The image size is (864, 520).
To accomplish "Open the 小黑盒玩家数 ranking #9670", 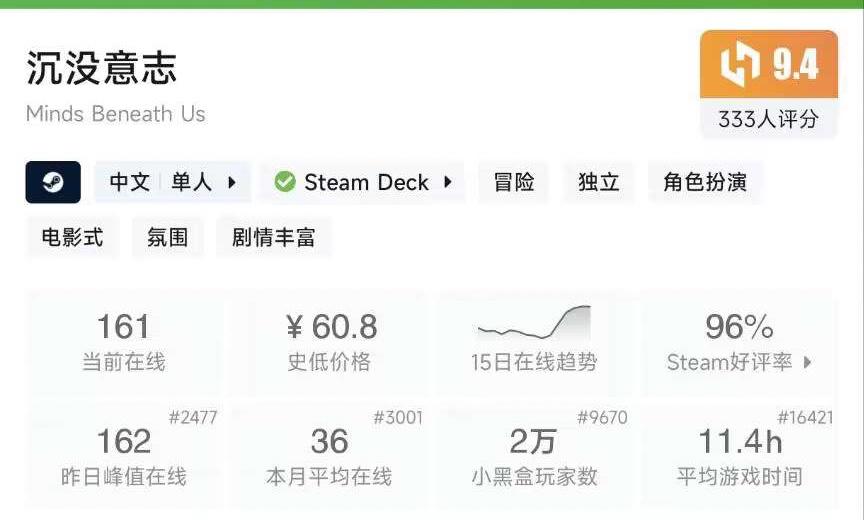I will (x=602, y=418).
